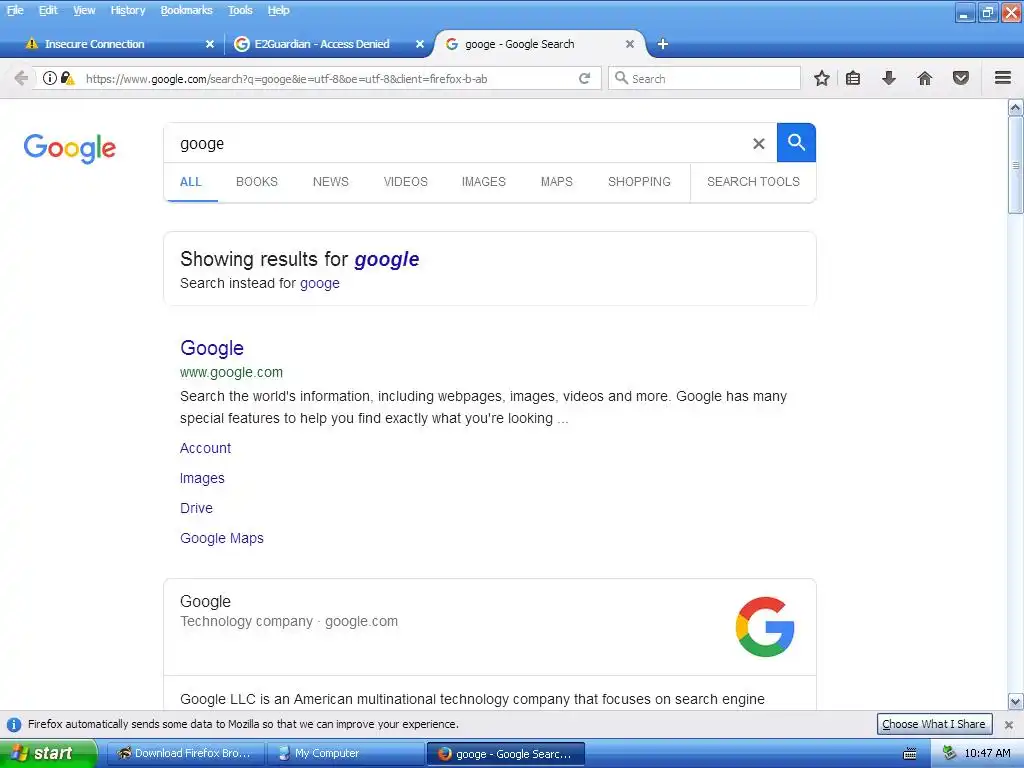Search instead for 'googe' link
The width and height of the screenshot is (1024, 768).
click(x=319, y=283)
